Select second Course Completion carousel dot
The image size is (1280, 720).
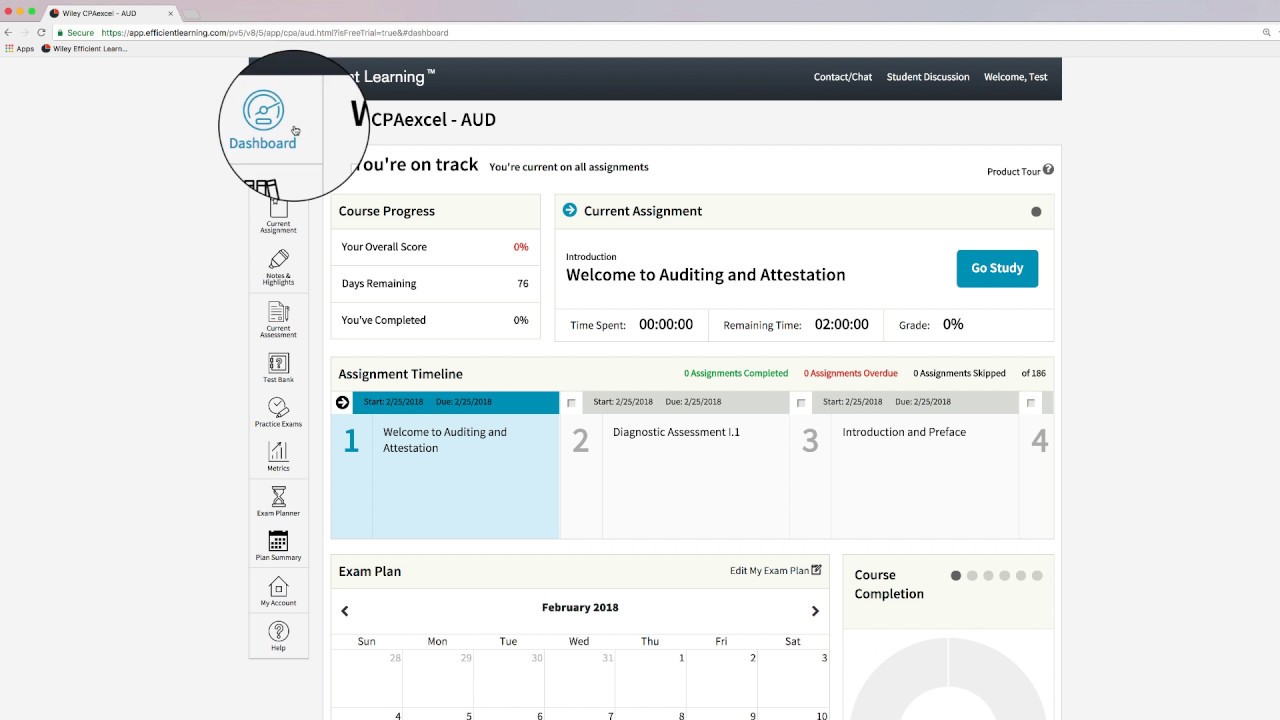[972, 575]
